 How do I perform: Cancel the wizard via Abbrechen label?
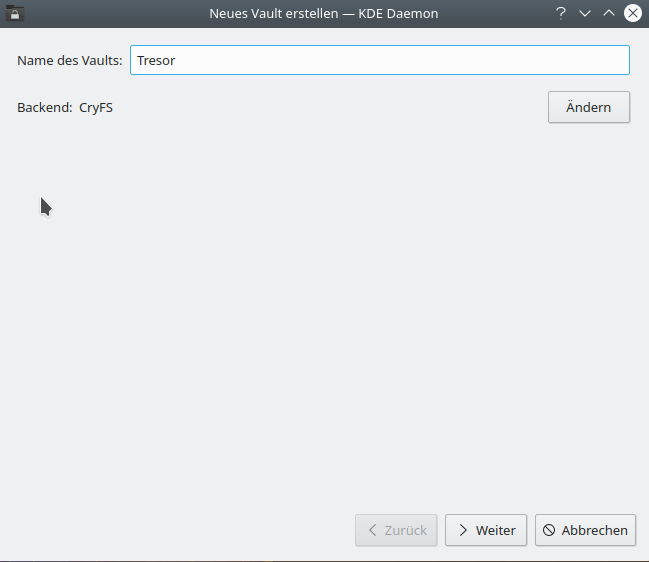coord(594,530)
